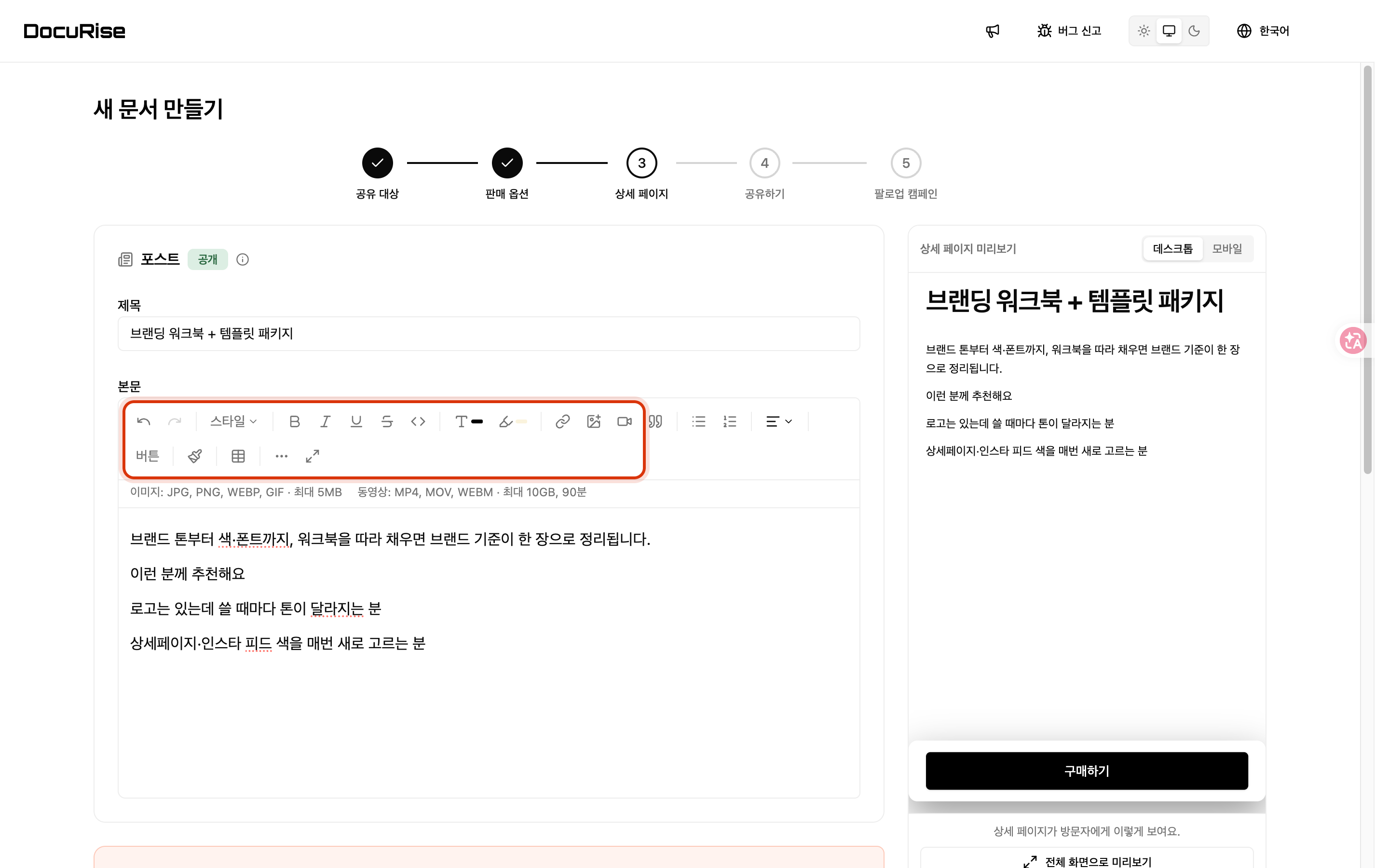Insert a hyperlink with the link icon
This screenshot has width=1389, height=868.
click(x=562, y=422)
